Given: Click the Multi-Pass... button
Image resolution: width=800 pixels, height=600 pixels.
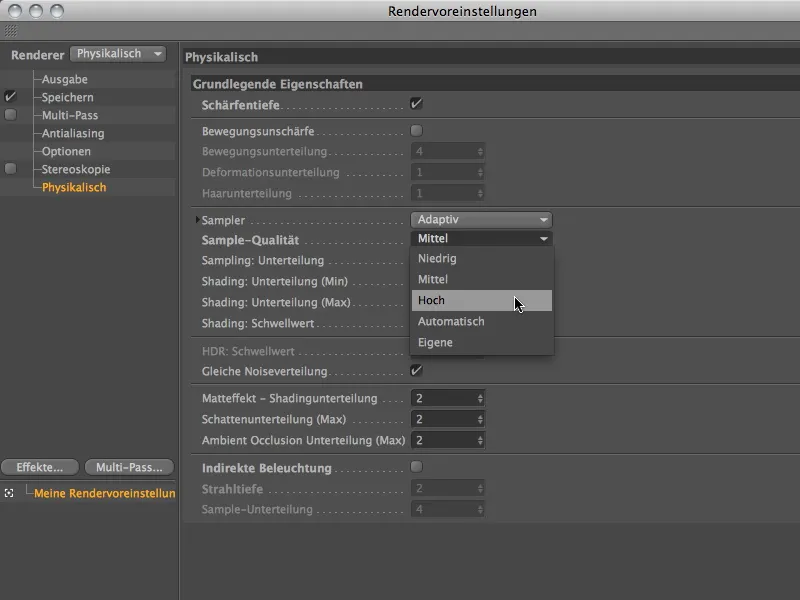Looking at the screenshot, I should tap(129, 467).
